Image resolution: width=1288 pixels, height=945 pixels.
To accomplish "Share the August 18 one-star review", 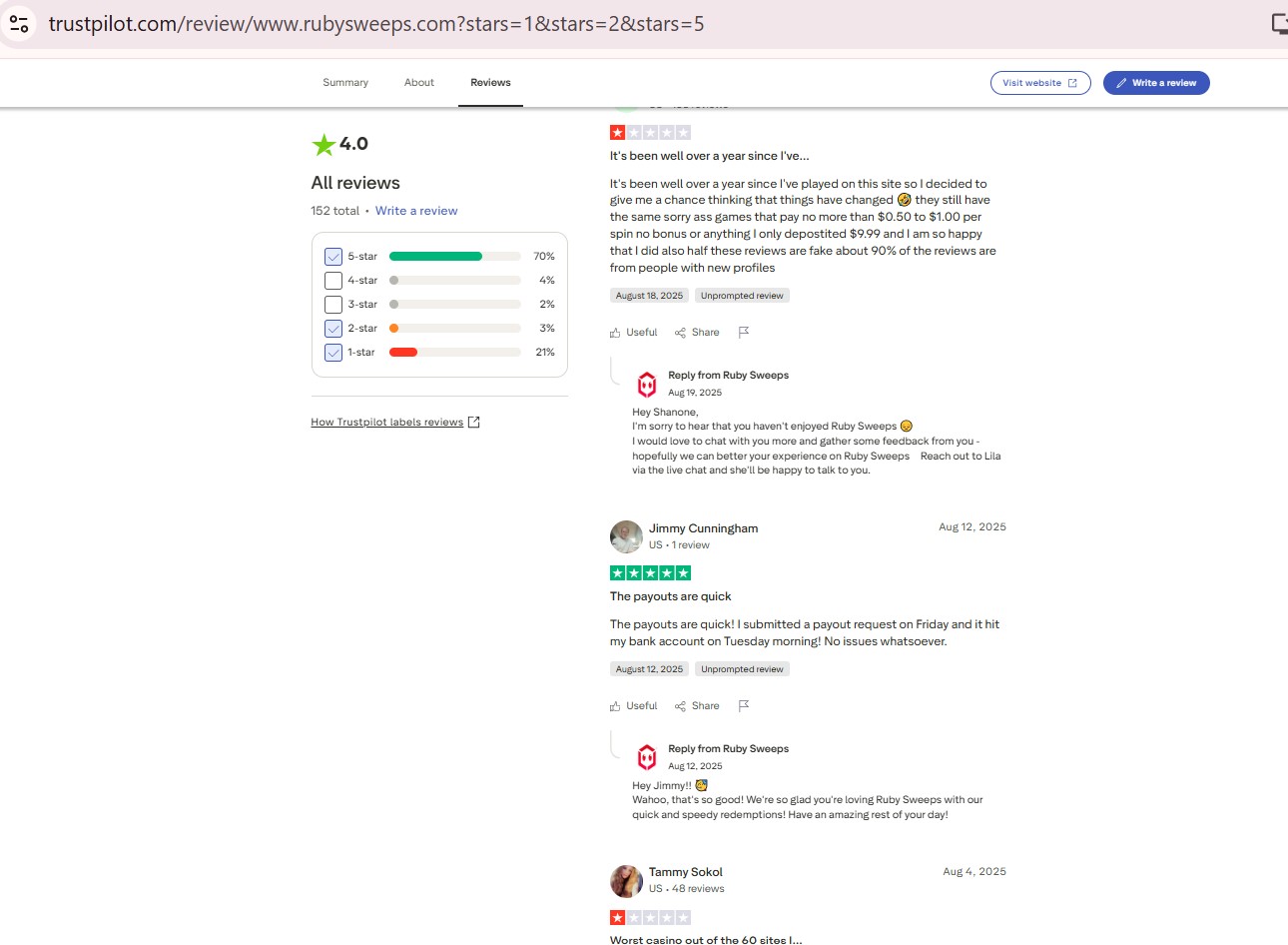I will coord(697,333).
